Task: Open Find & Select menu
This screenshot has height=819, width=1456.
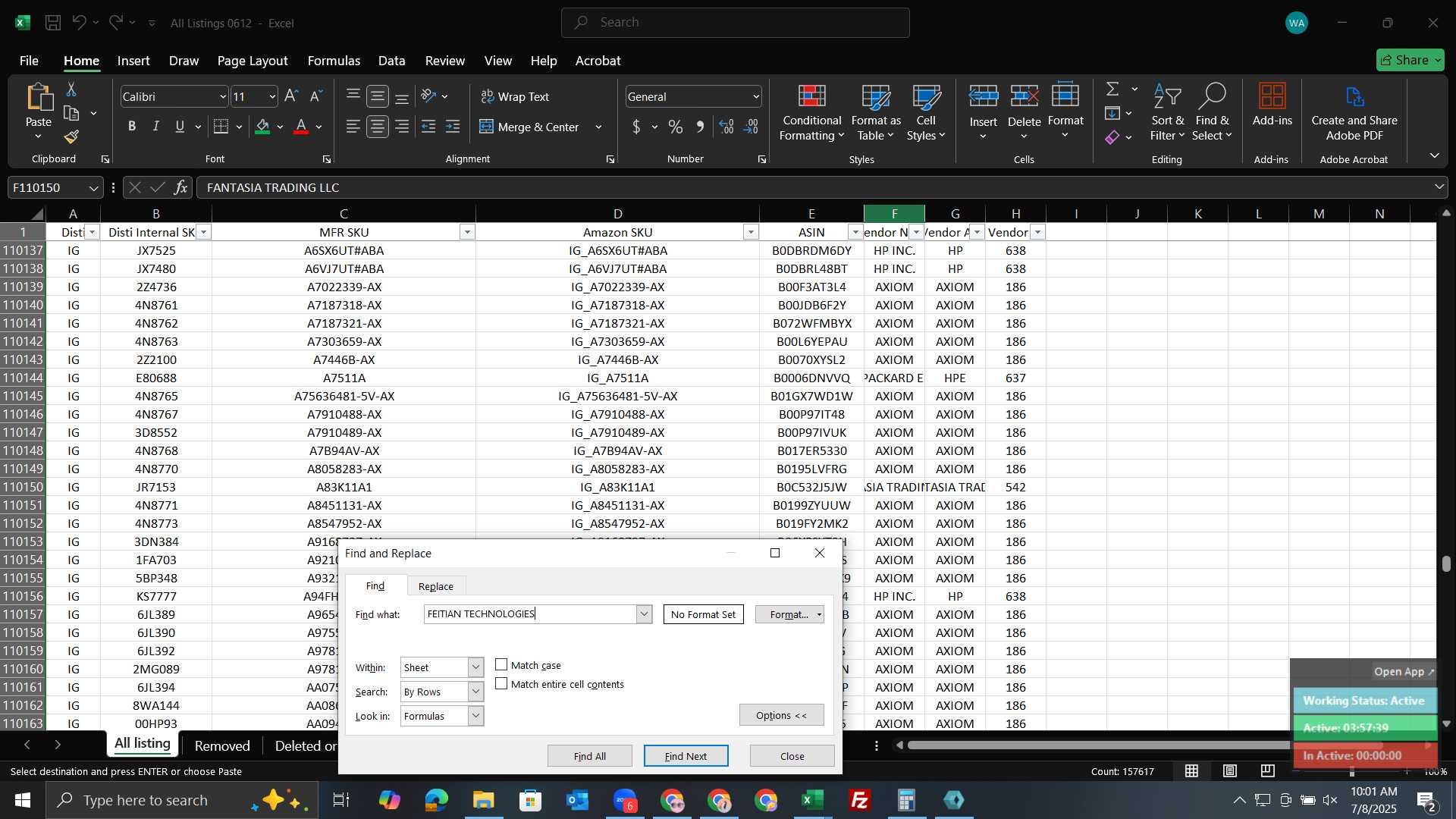Action: coord(1211,113)
